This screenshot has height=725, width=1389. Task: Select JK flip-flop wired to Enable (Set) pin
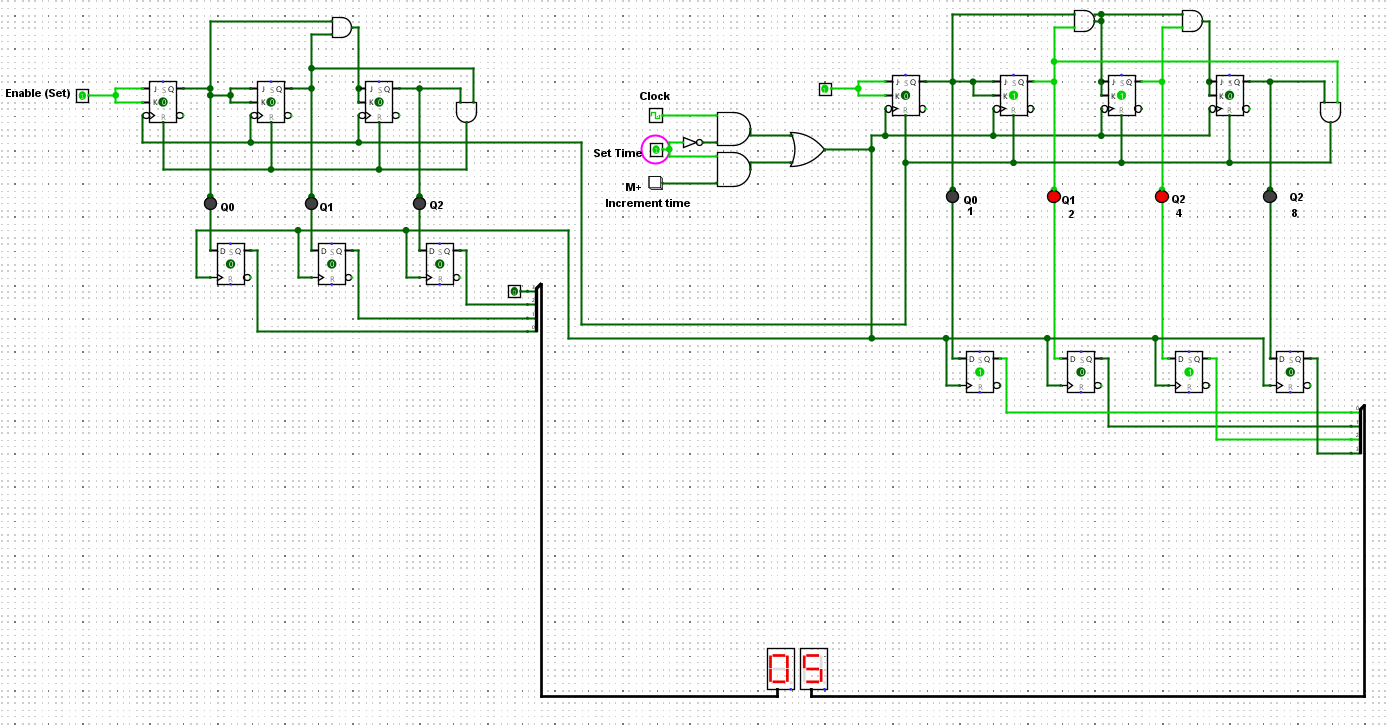[163, 102]
